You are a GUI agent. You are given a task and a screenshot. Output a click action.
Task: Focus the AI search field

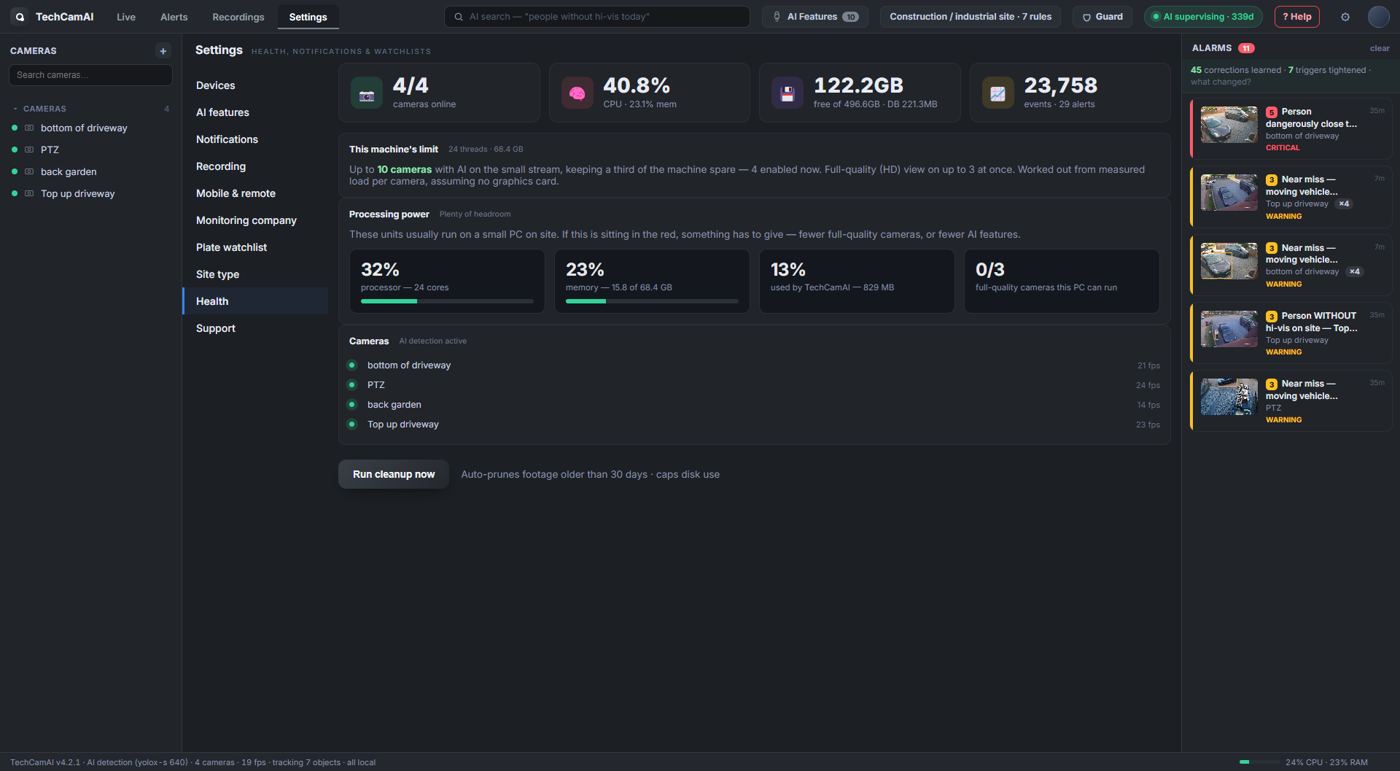click(x=597, y=17)
